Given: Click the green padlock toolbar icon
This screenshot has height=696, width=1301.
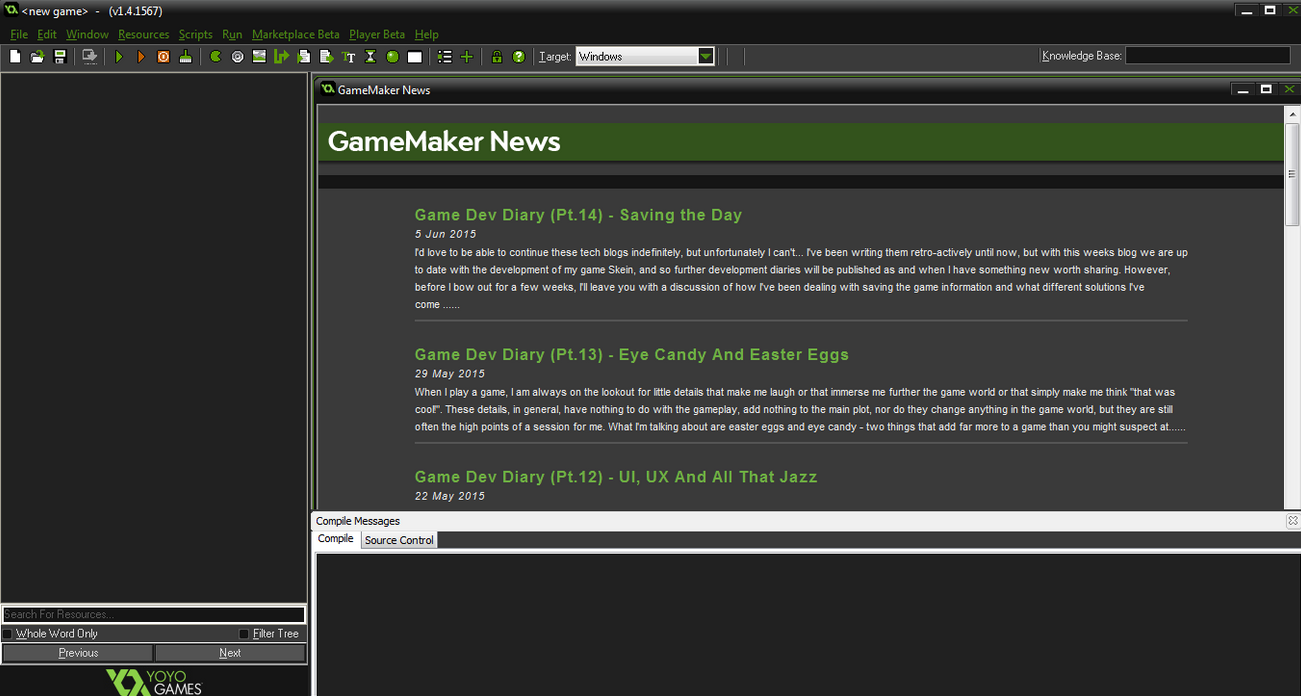Looking at the screenshot, I should coord(497,57).
